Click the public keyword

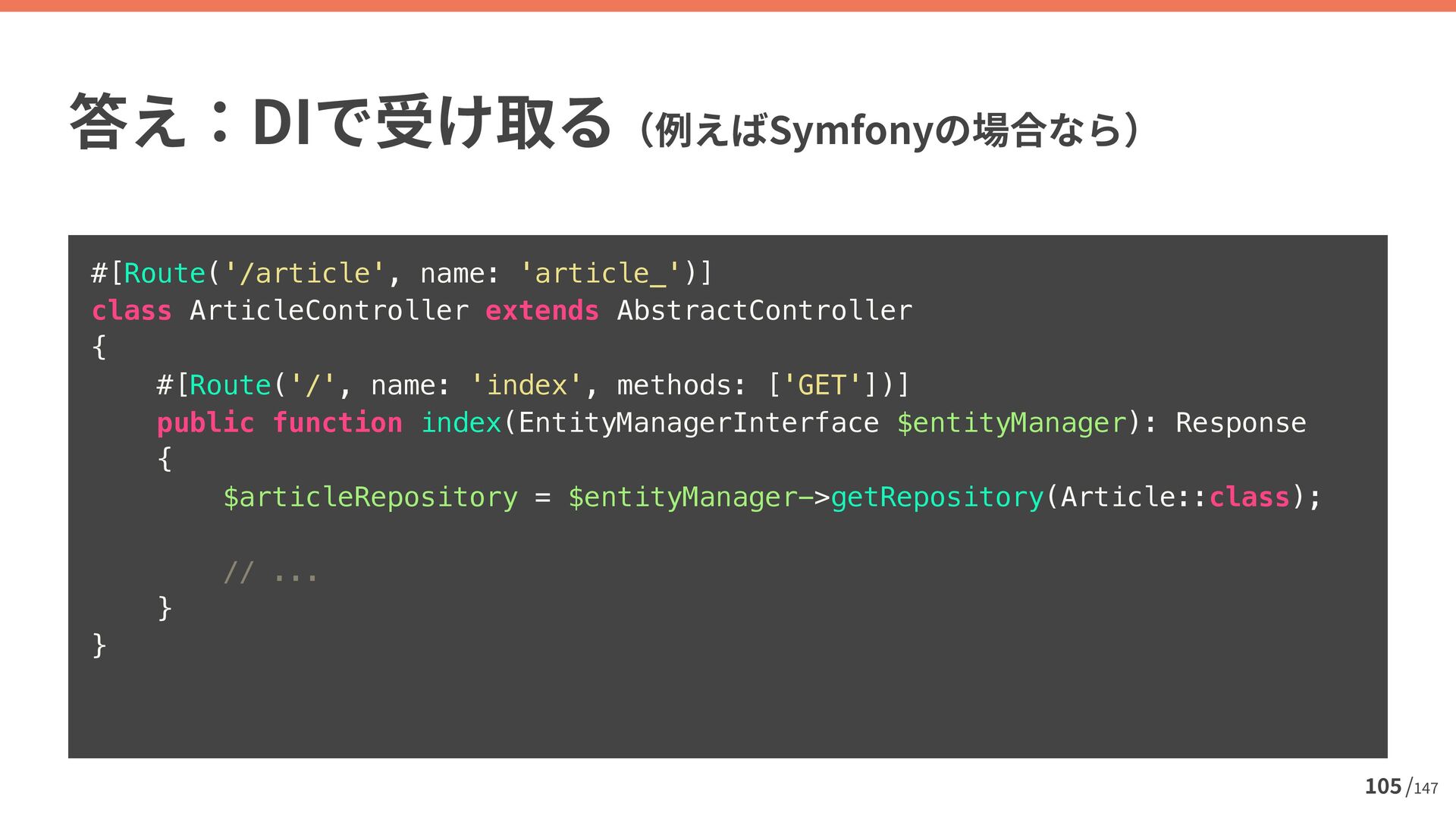pos(205,422)
